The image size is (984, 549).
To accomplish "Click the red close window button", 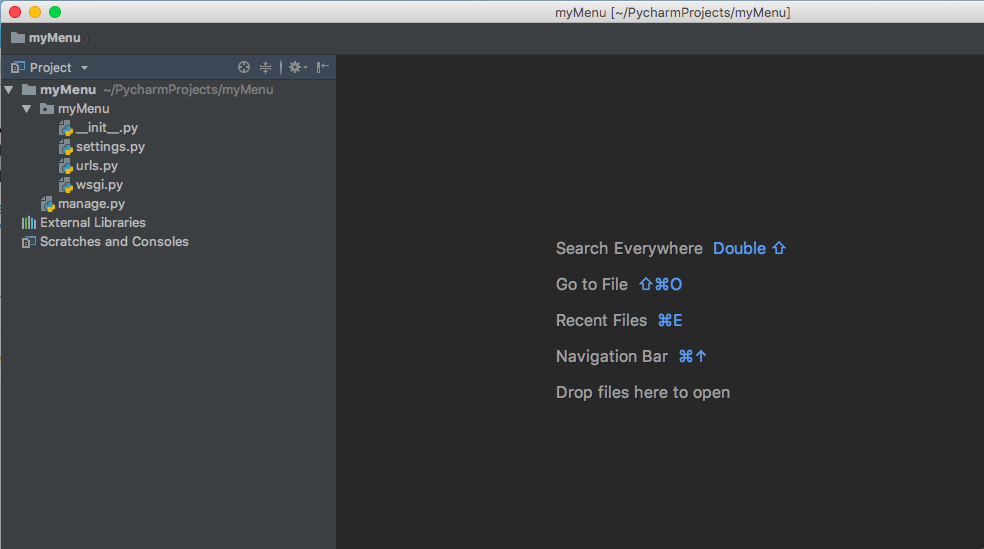I will [x=15, y=12].
